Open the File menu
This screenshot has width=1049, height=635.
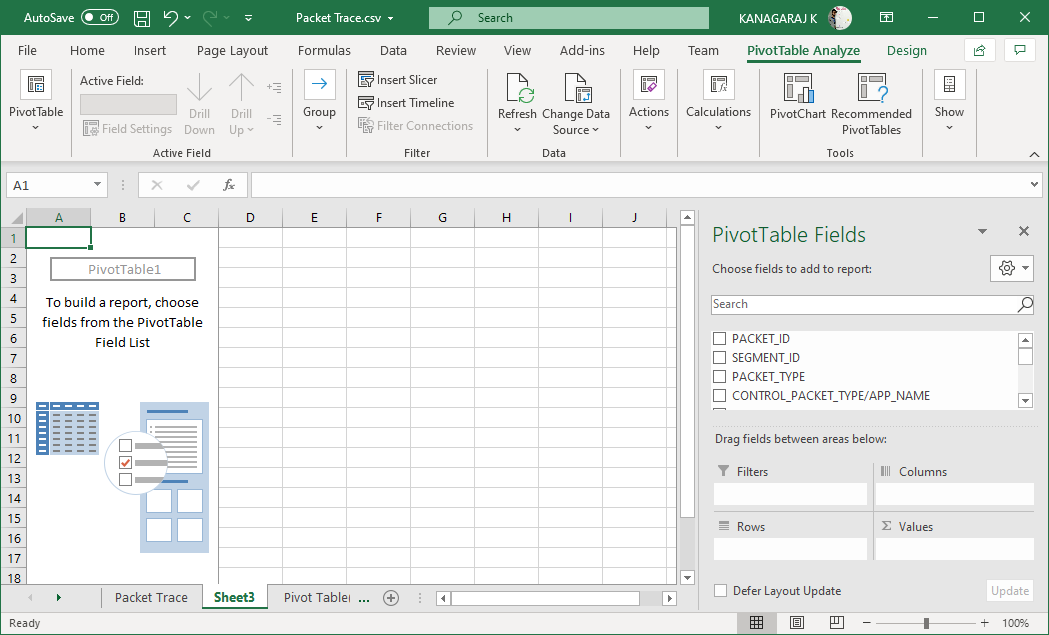(x=27, y=51)
